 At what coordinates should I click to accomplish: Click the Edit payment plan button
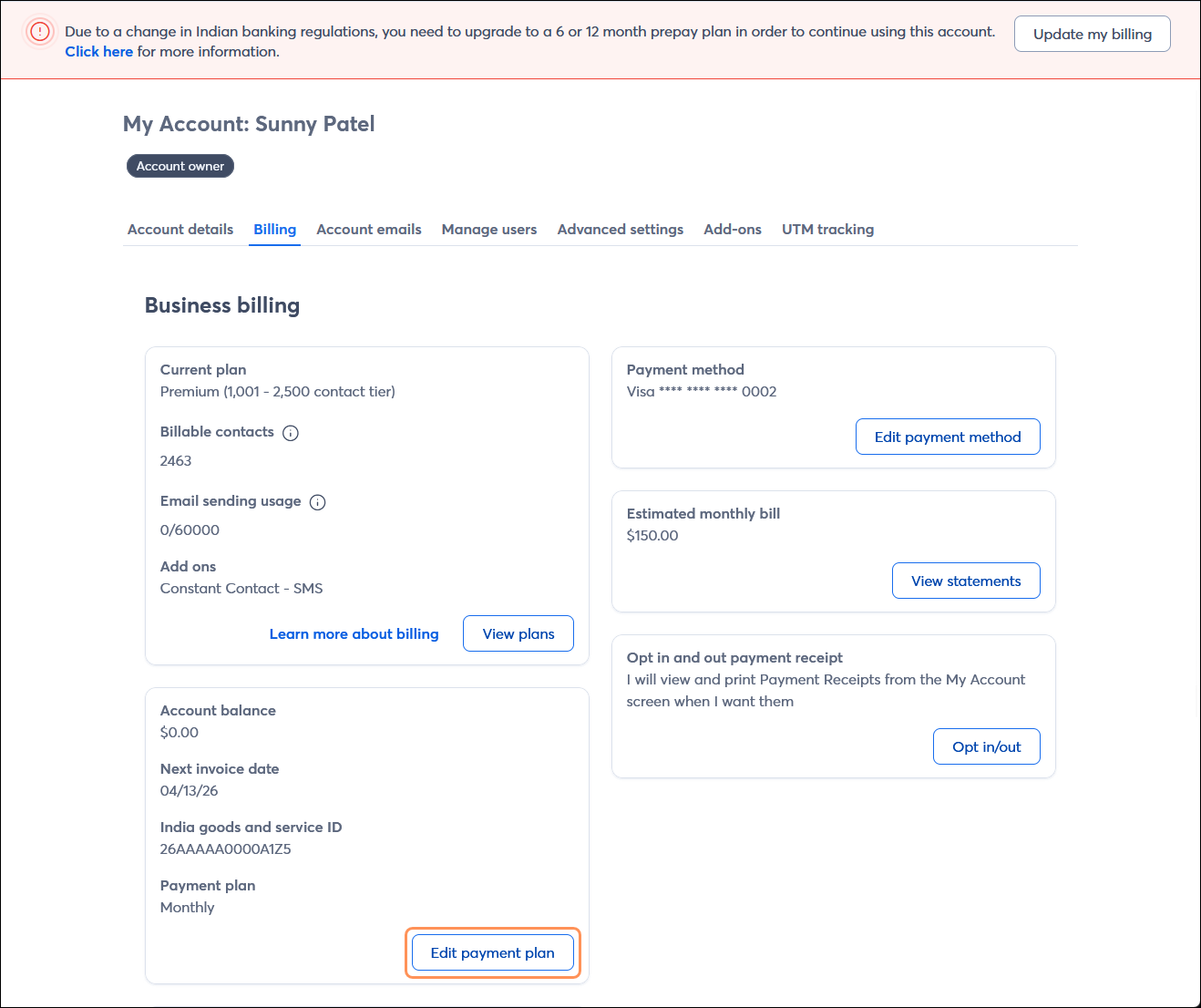pyautogui.click(x=492, y=952)
